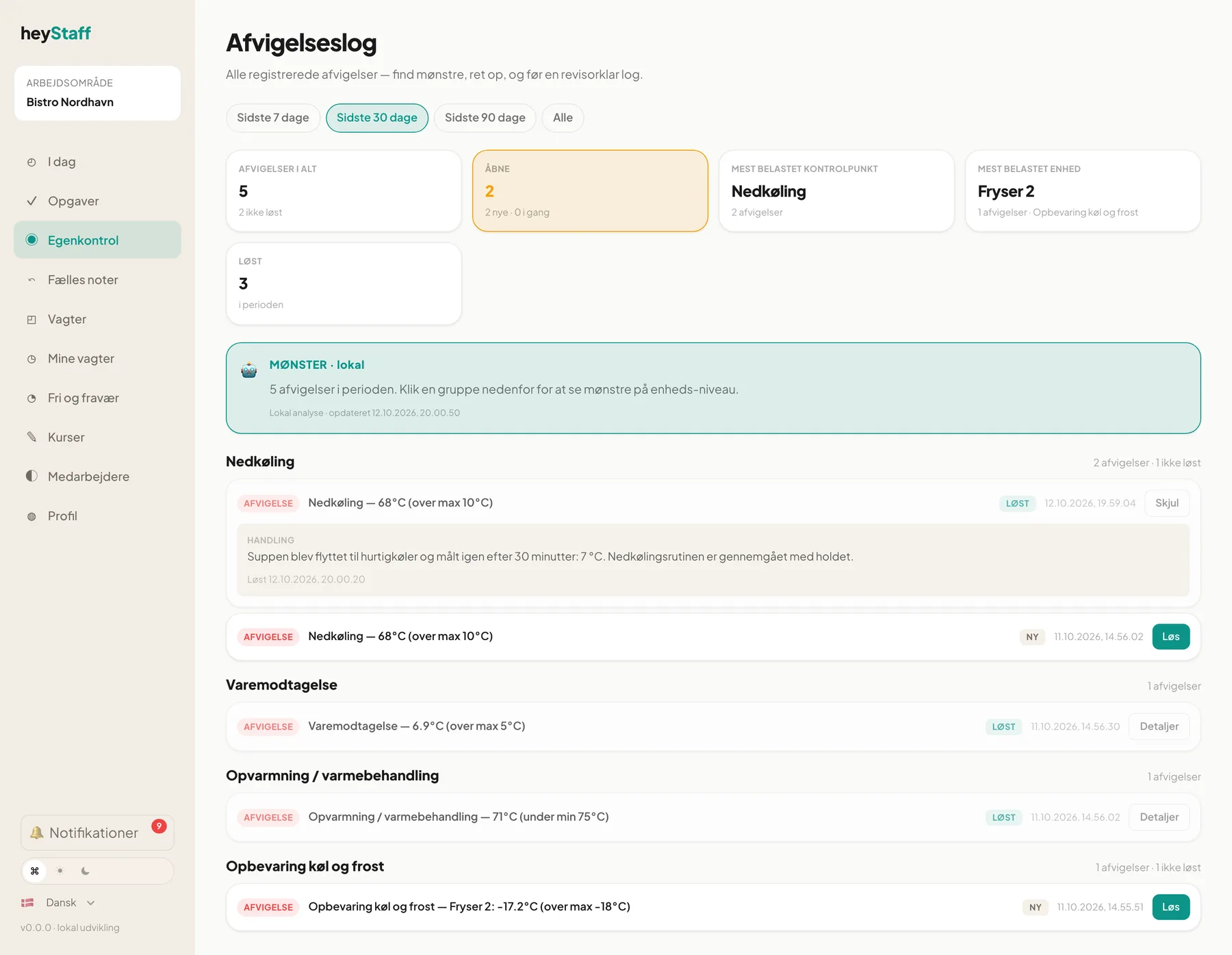The height and width of the screenshot is (955, 1232).
Task: Click the Fri og fravær icon
Action: pos(31,398)
